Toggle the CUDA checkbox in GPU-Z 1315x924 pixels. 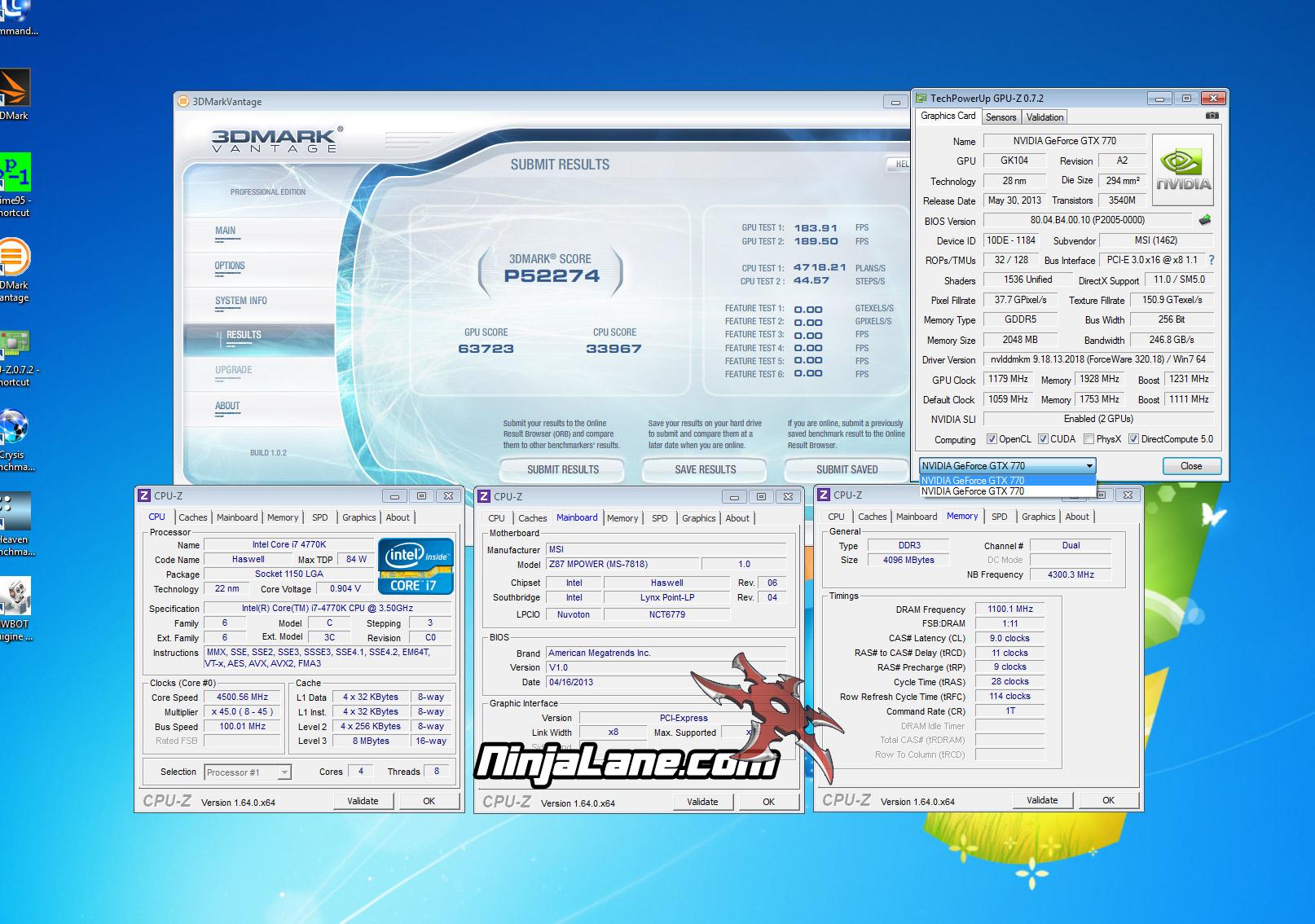pos(1043,439)
